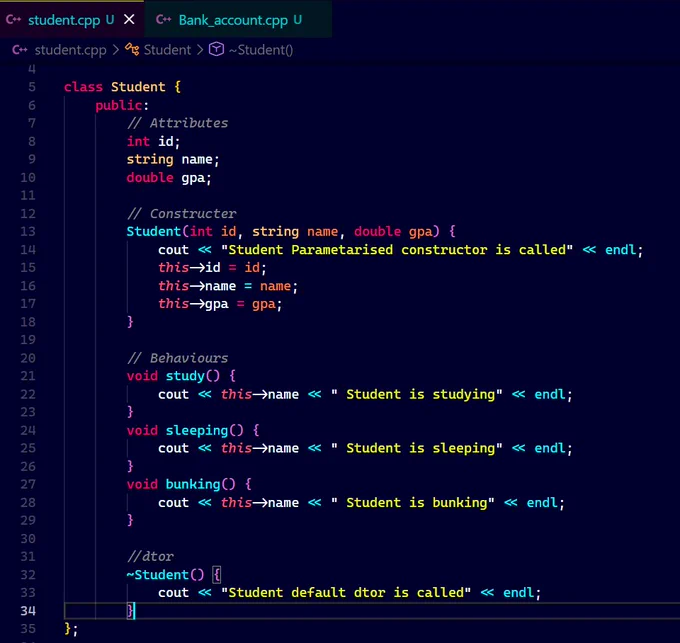Image resolution: width=680 pixels, height=643 pixels.
Task: Click the '// Attributes' comment
Action: (x=177, y=123)
